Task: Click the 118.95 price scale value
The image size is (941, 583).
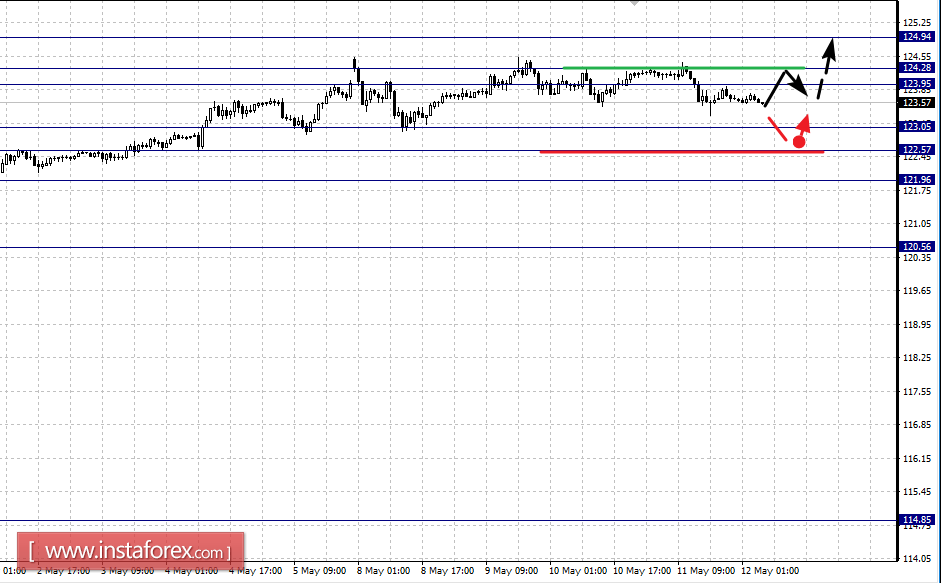Action: [917, 325]
